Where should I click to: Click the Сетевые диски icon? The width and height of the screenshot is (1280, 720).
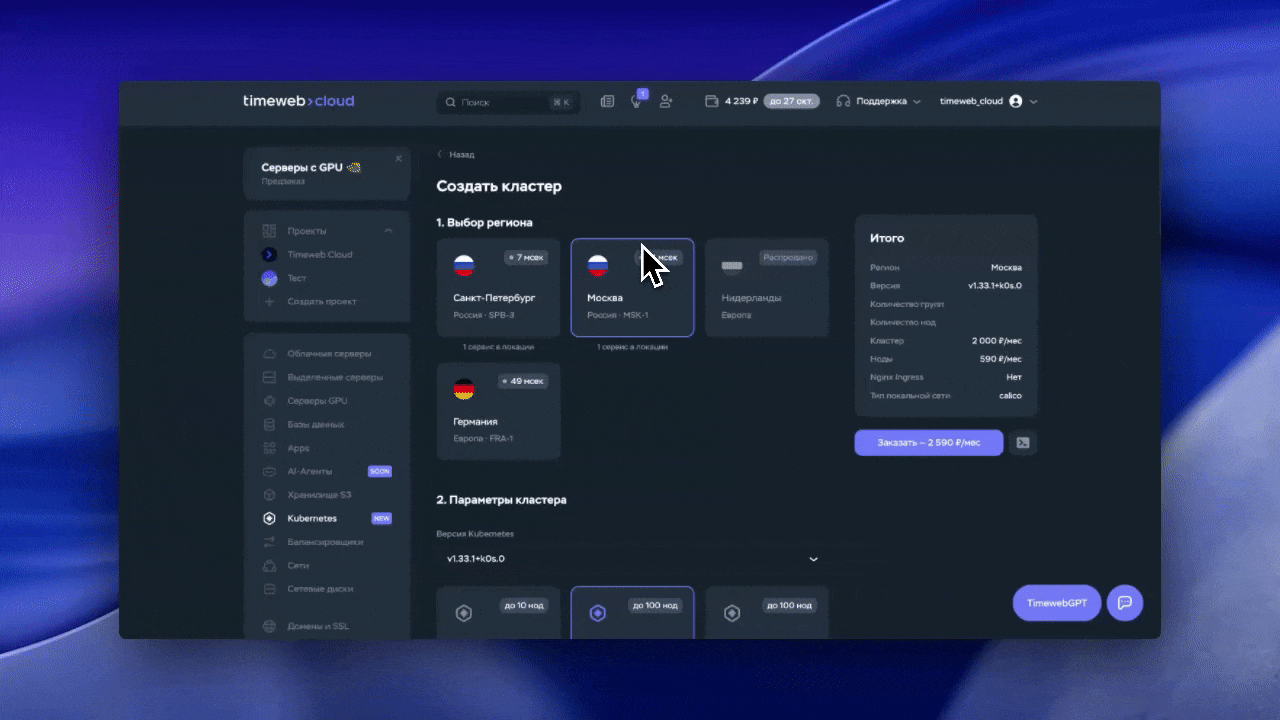point(269,589)
